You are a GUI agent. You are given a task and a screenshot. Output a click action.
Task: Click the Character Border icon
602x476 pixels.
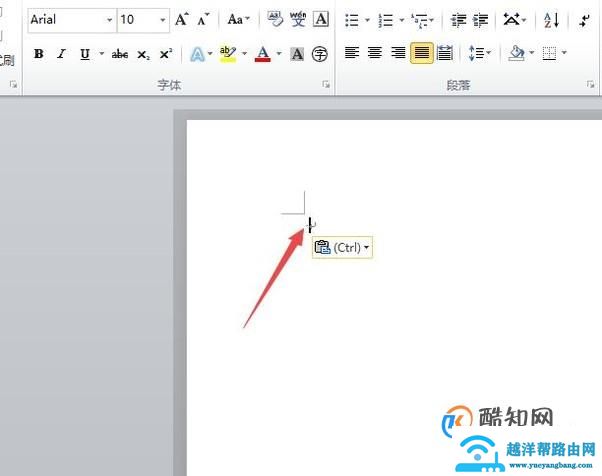321,19
